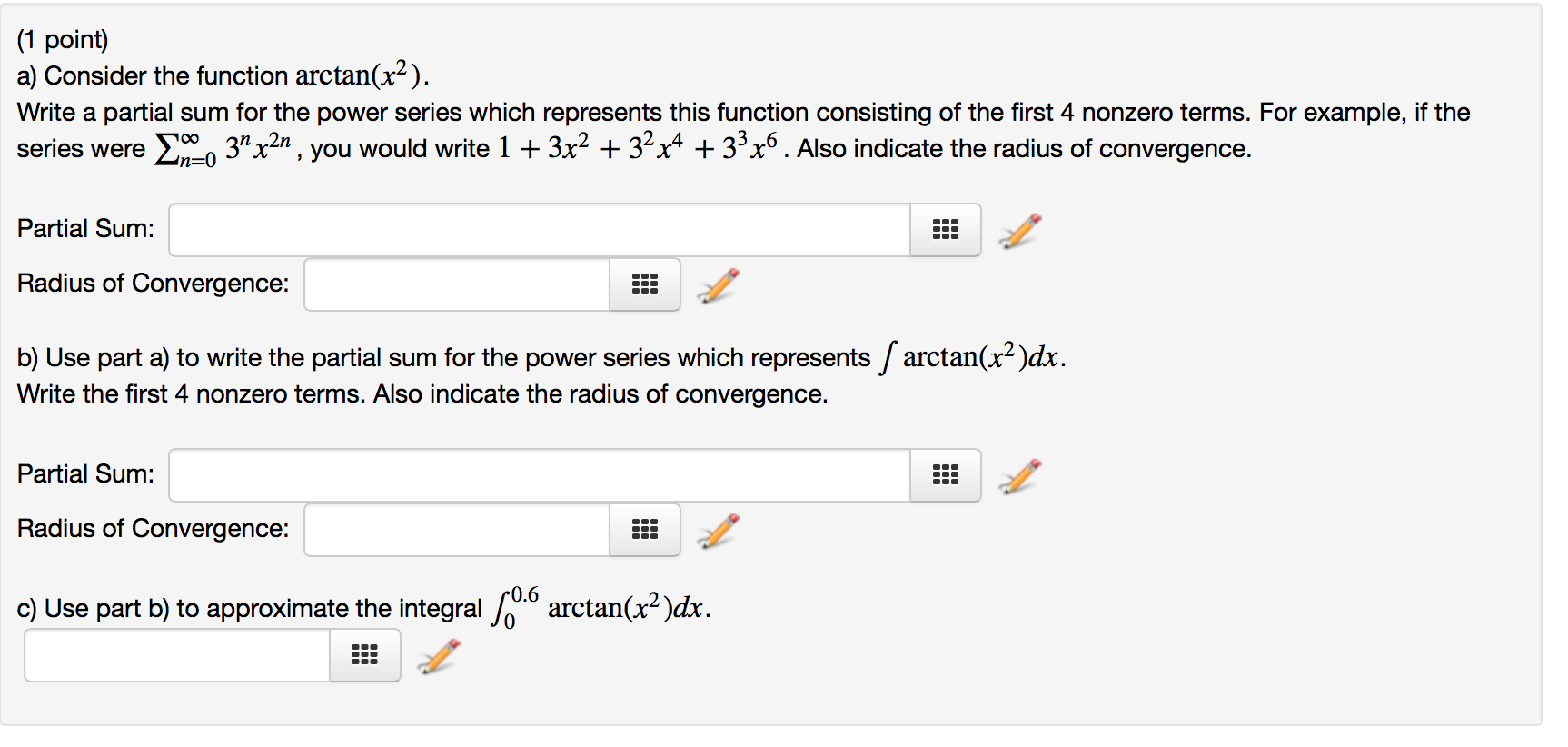
Task: Open the math keypad for the part c answer
Action: point(364,654)
